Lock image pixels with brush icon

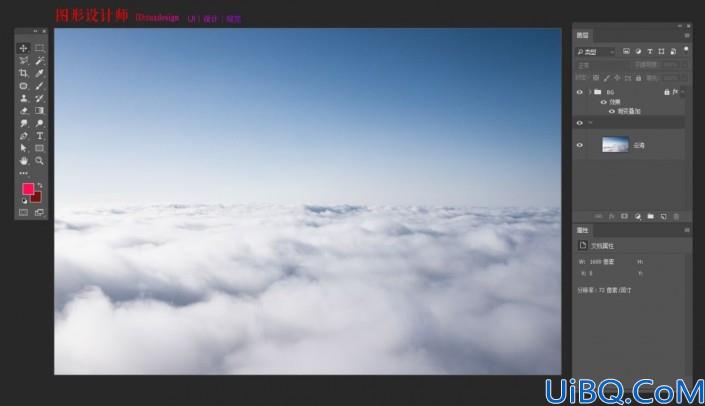tap(607, 78)
